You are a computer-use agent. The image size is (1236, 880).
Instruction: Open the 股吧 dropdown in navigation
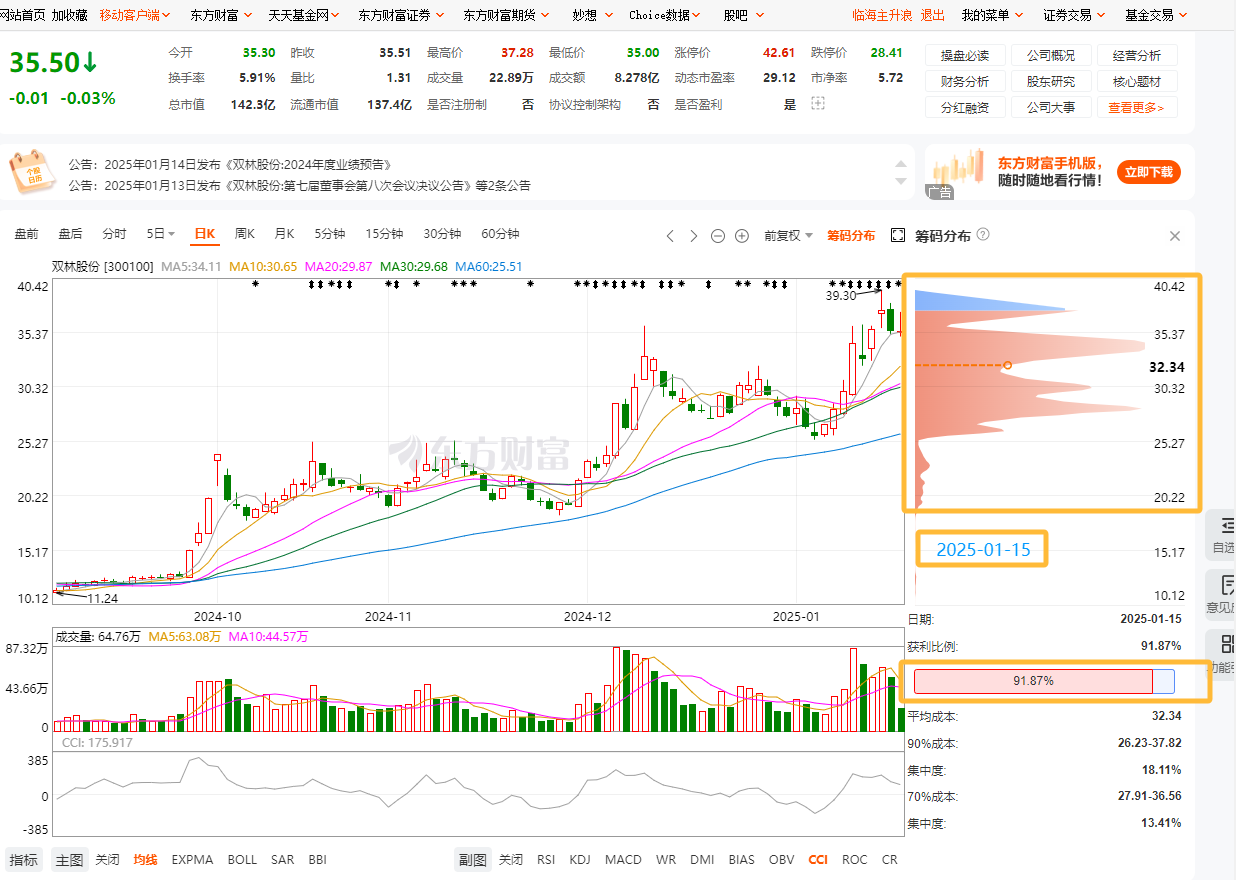[744, 15]
